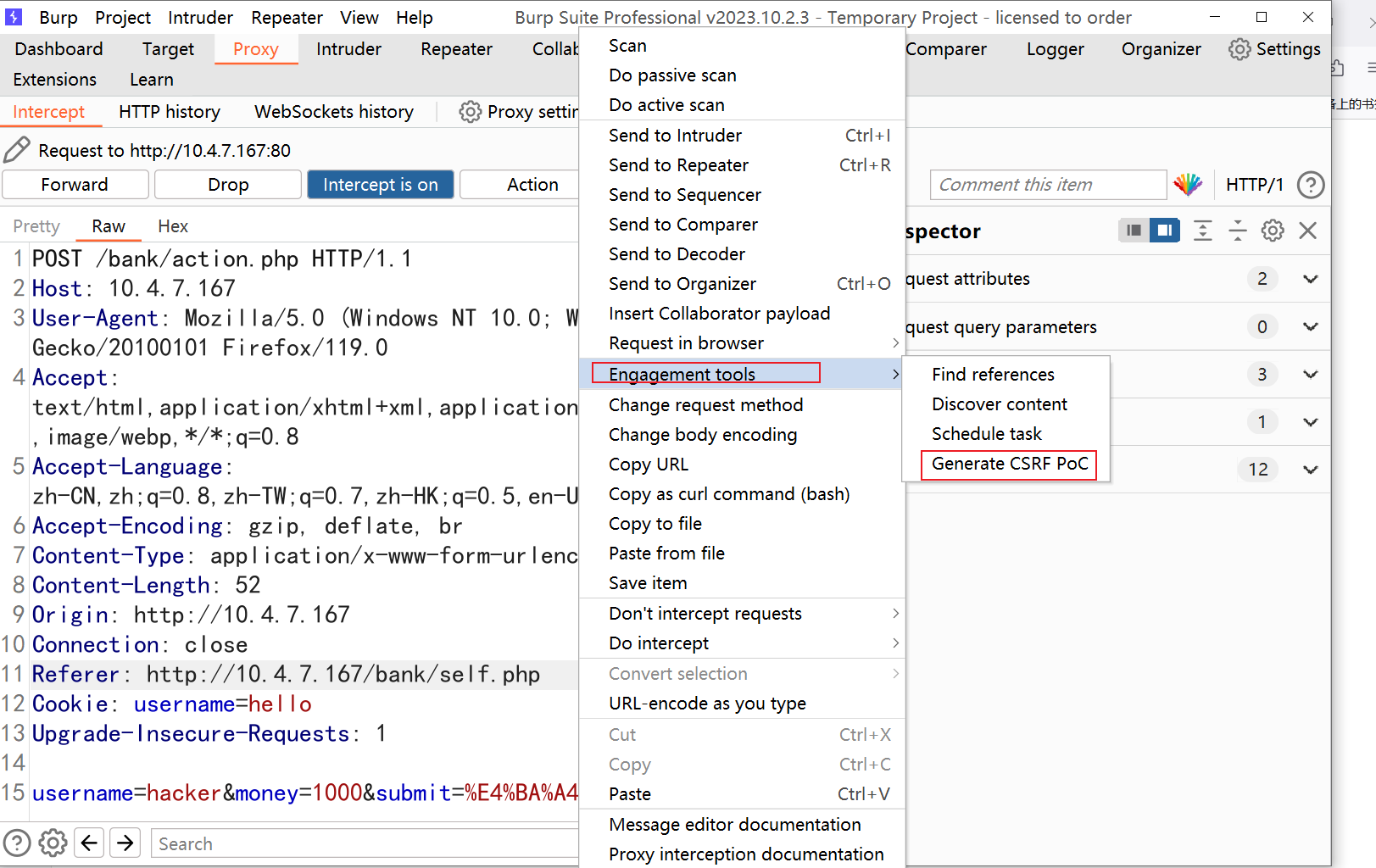The width and height of the screenshot is (1376, 868).
Task: Click Inspector expand all sections icon
Action: tap(1202, 231)
